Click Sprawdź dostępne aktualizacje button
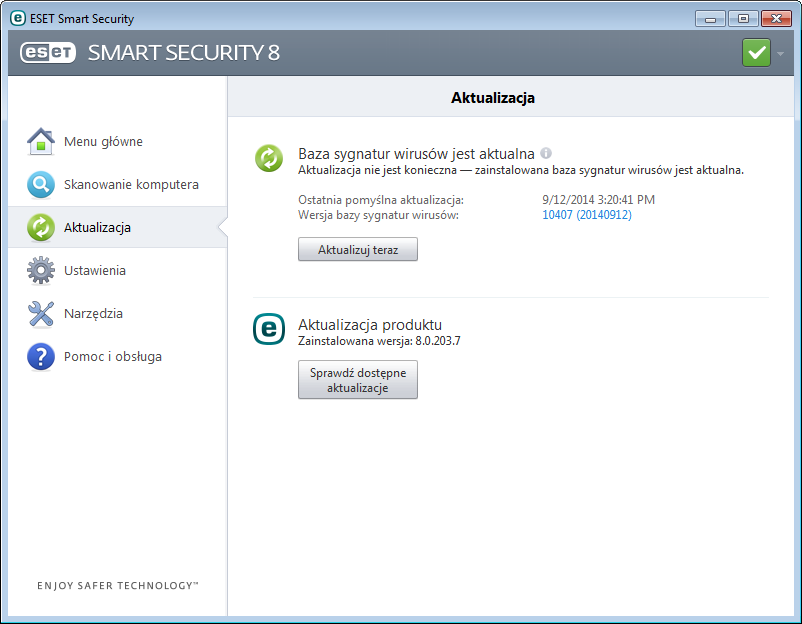The height and width of the screenshot is (624, 802). click(358, 380)
